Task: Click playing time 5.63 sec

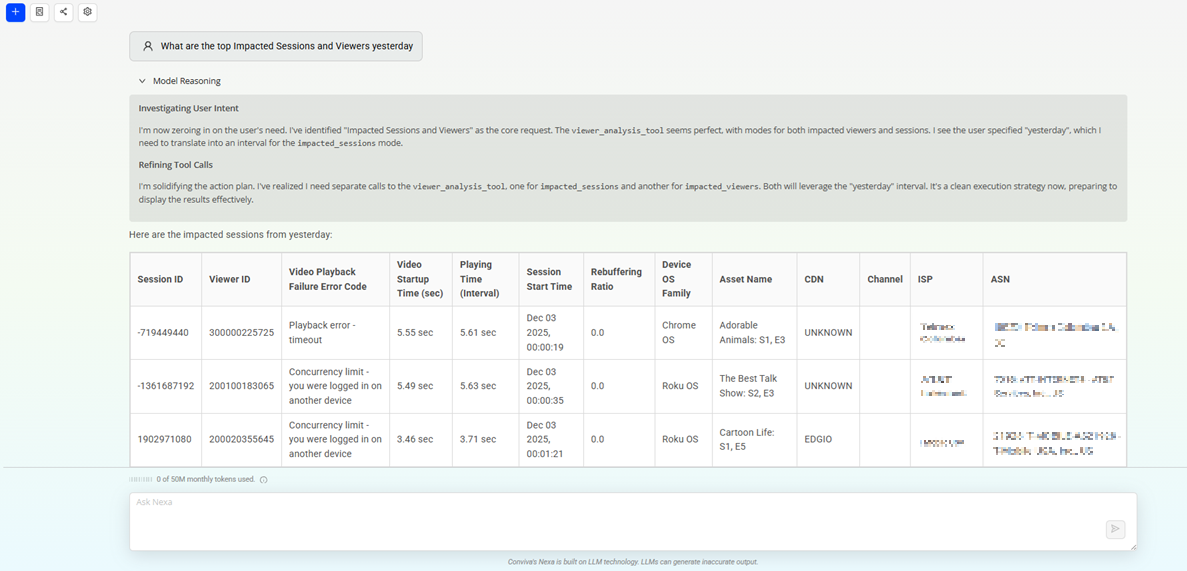Action: tap(478, 385)
